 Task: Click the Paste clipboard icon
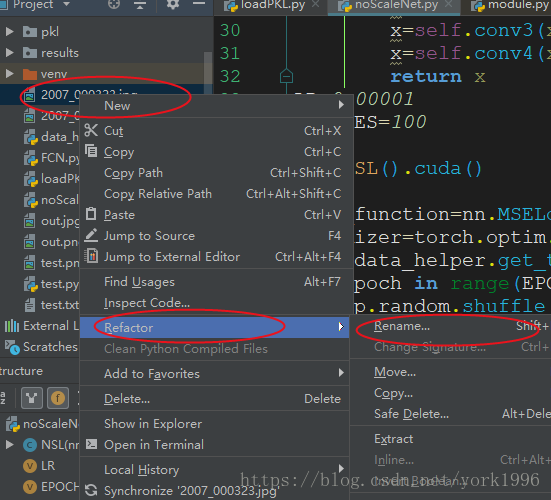click(91, 214)
